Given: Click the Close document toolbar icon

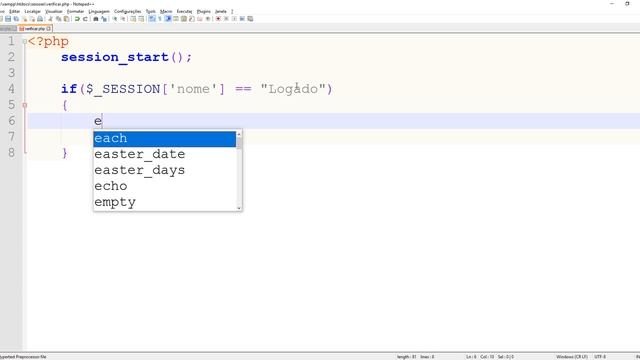Looking at the screenshot, I should click(x=25, y=19).
